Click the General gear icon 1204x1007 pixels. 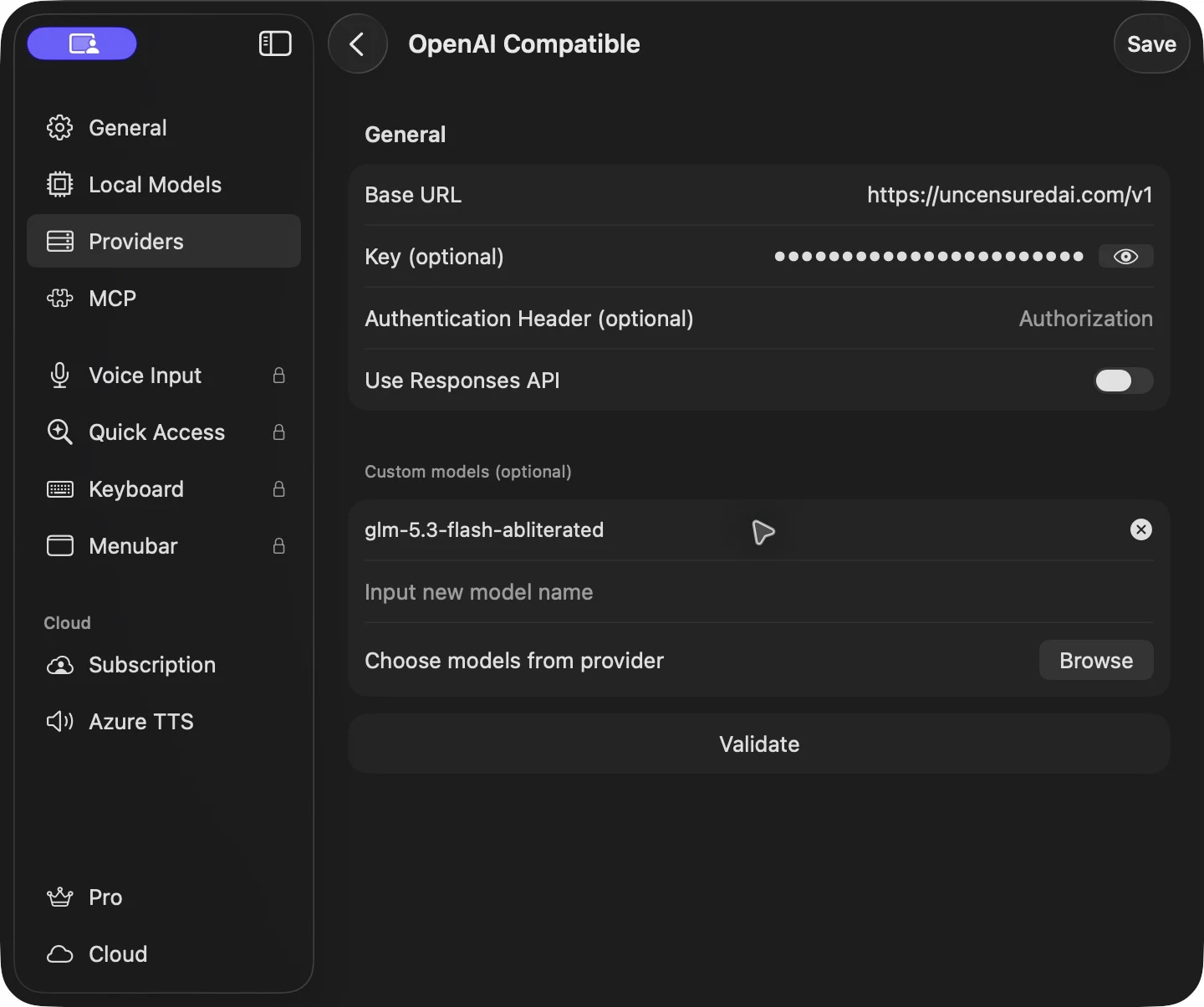(x=59, y=128)
